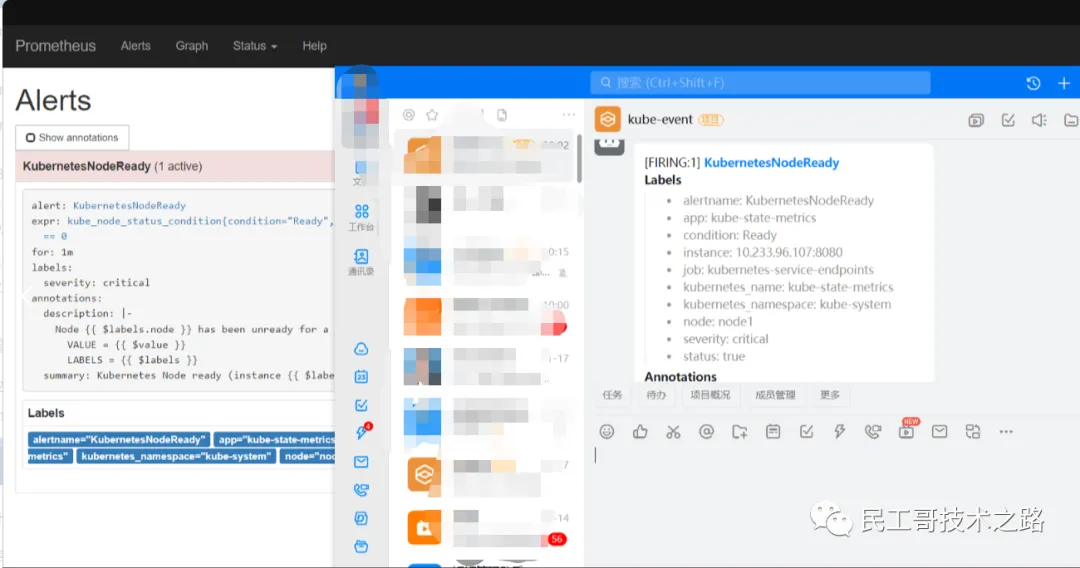Click the @ mentions filter above chat list
The width and height of the screenshot is (1080, 568).
[408, 115]
